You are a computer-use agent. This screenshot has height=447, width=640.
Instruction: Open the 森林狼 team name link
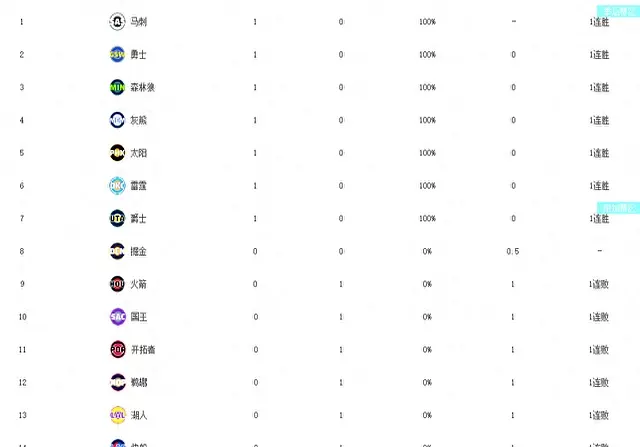143,87
